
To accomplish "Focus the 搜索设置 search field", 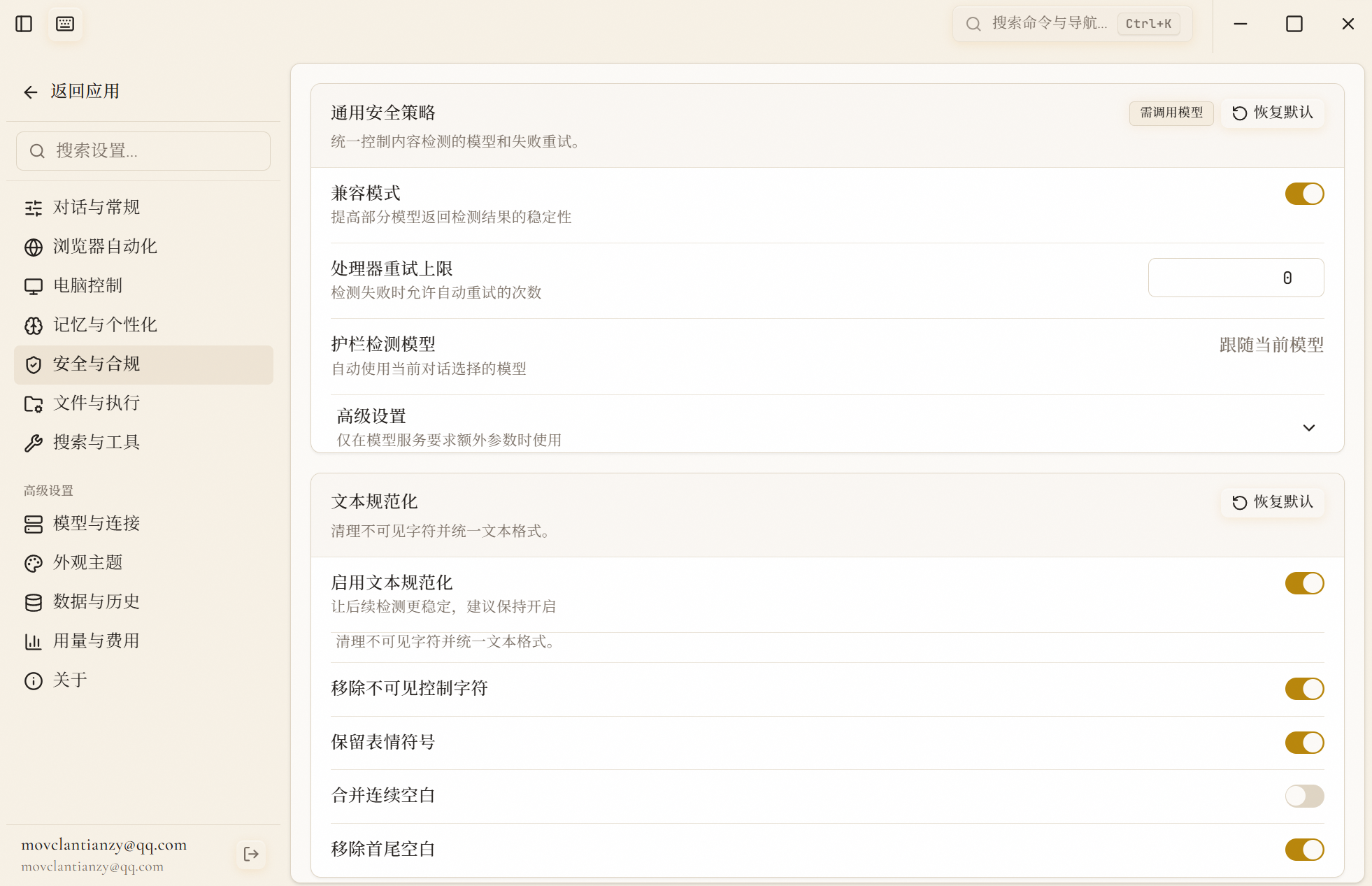I will click(x=143, y=151).
